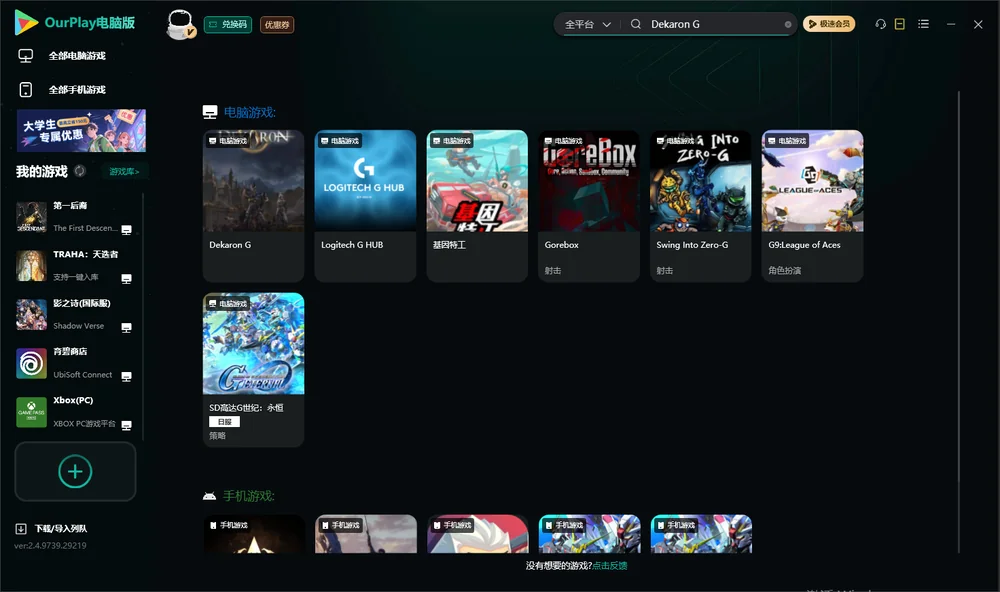Open the user avatar profile icon
1000x592 pixels.
[x=180, y=25]
